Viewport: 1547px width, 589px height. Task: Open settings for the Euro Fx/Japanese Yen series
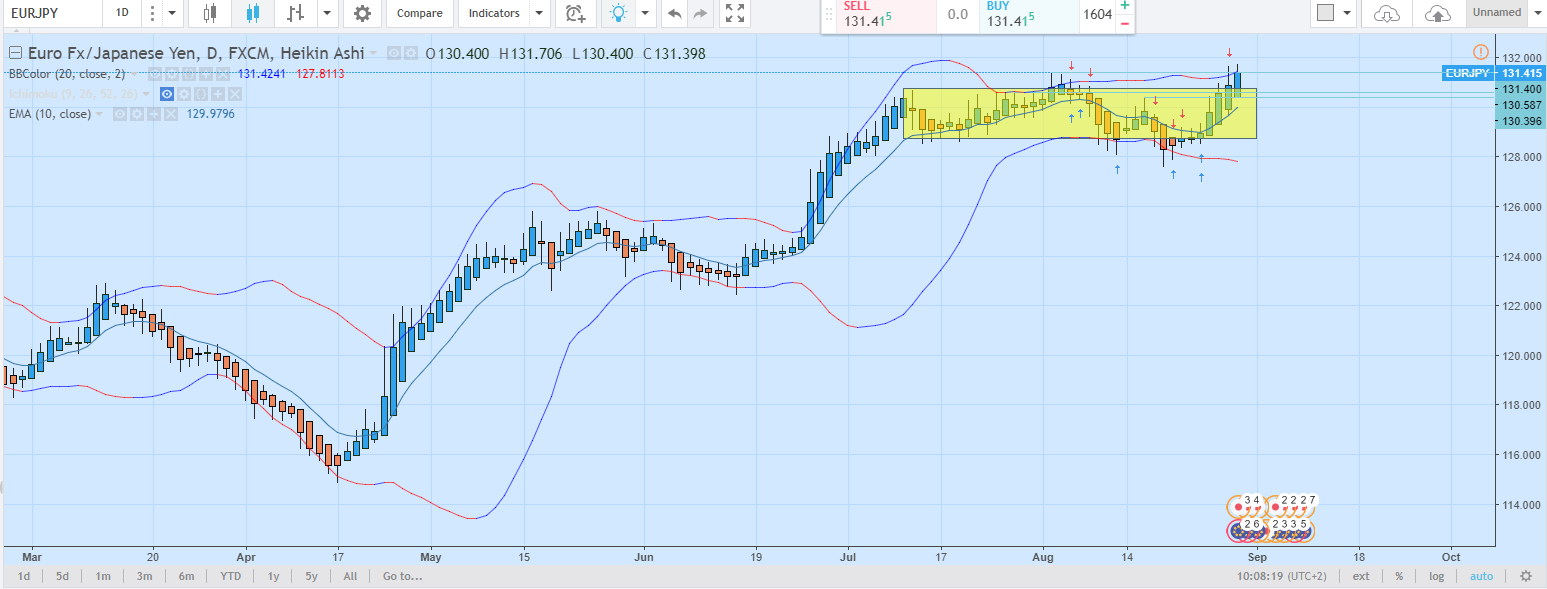[411, 53]
